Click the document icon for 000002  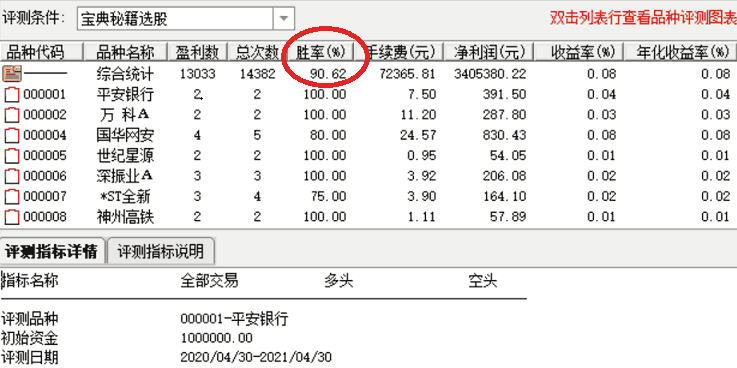point(12,115)
